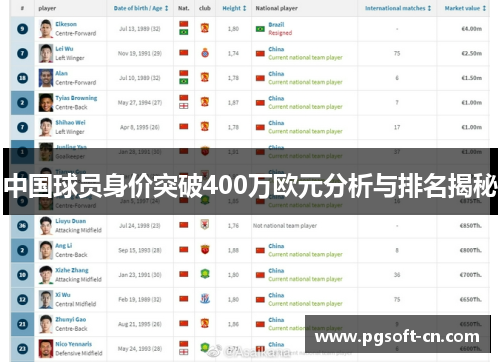Click the Nat. column flags in Elkeson's row
This screenshot has width=500, height=362.
click(x=184, y=28)
